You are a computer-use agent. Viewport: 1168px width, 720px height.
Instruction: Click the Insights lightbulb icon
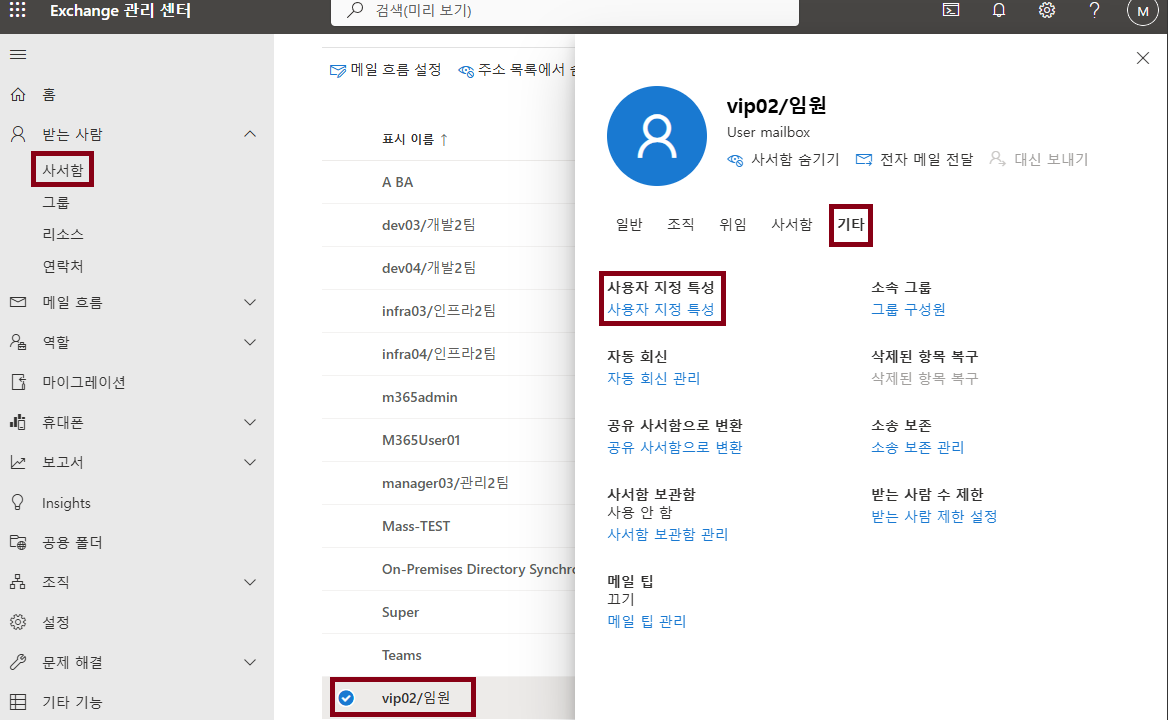18,503
